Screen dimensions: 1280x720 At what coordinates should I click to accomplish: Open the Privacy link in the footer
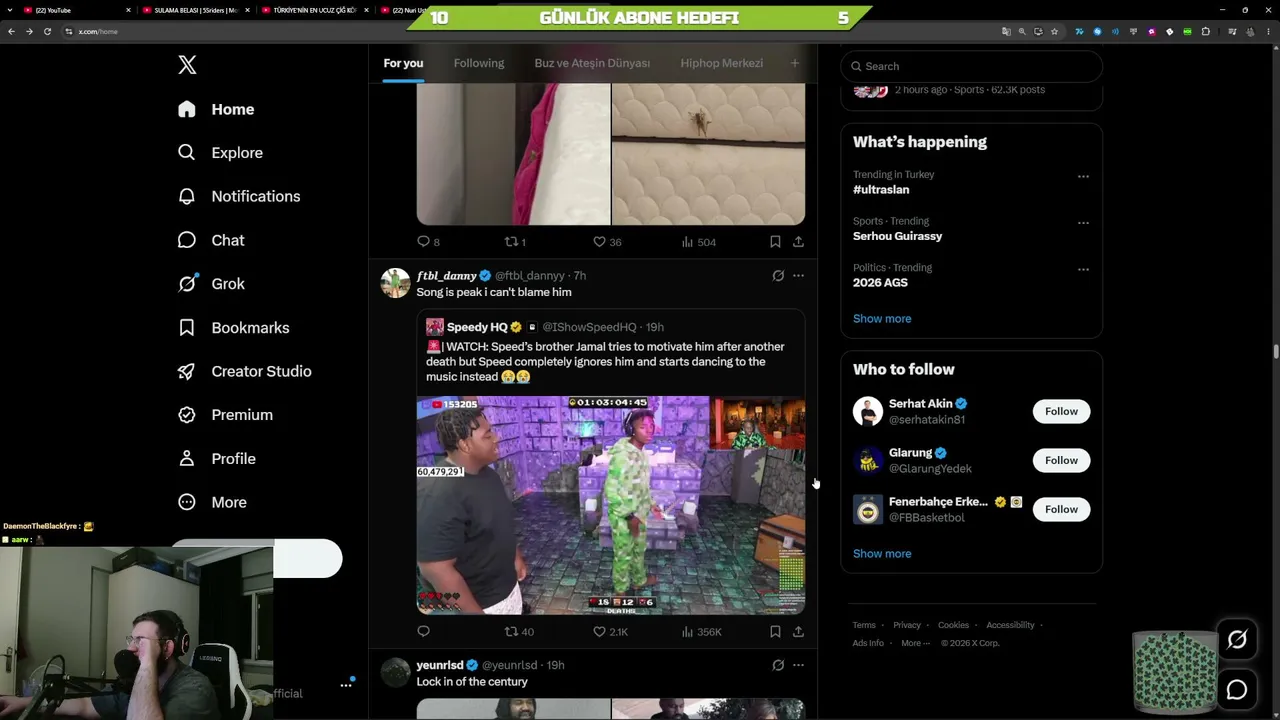pos(907,625)
